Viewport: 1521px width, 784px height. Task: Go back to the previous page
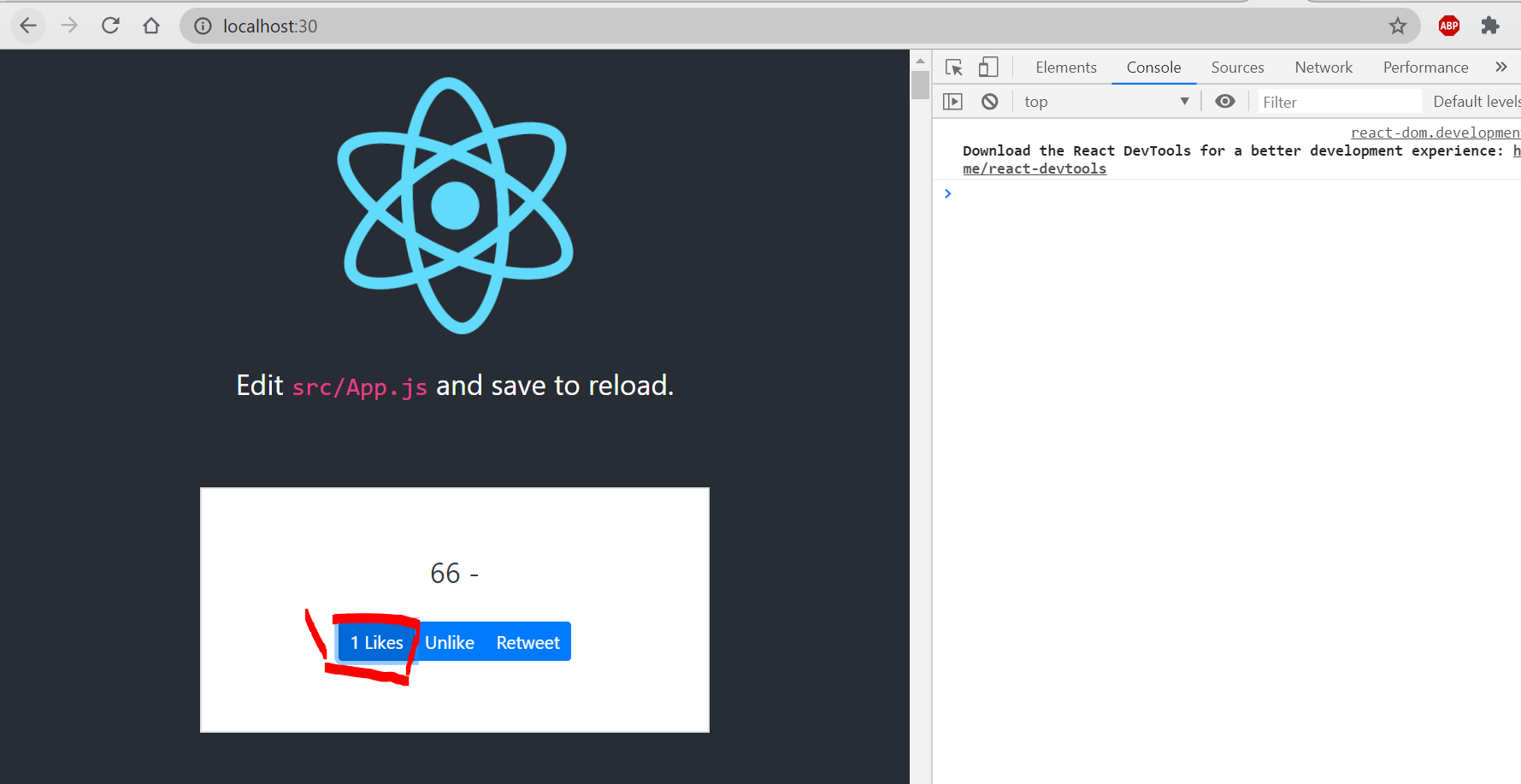[28, 26]
